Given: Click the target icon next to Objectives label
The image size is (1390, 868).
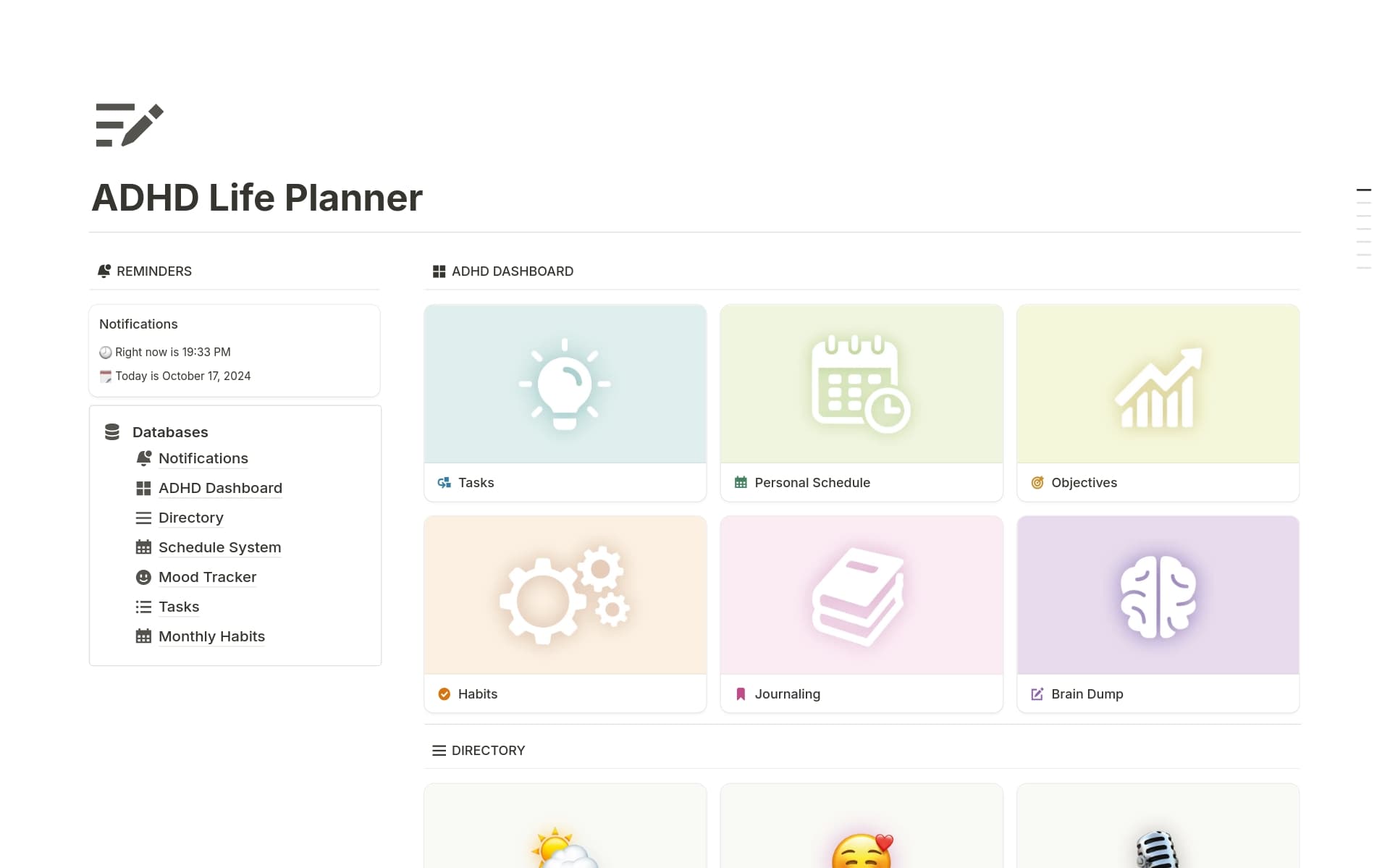Looking at the screenshot, I should point(1037,482).
